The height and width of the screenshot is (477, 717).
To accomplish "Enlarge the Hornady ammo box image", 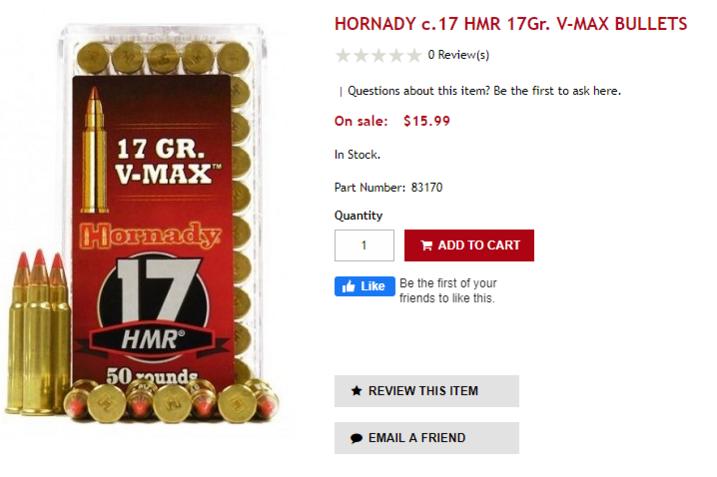I will (x=142, y=220).
